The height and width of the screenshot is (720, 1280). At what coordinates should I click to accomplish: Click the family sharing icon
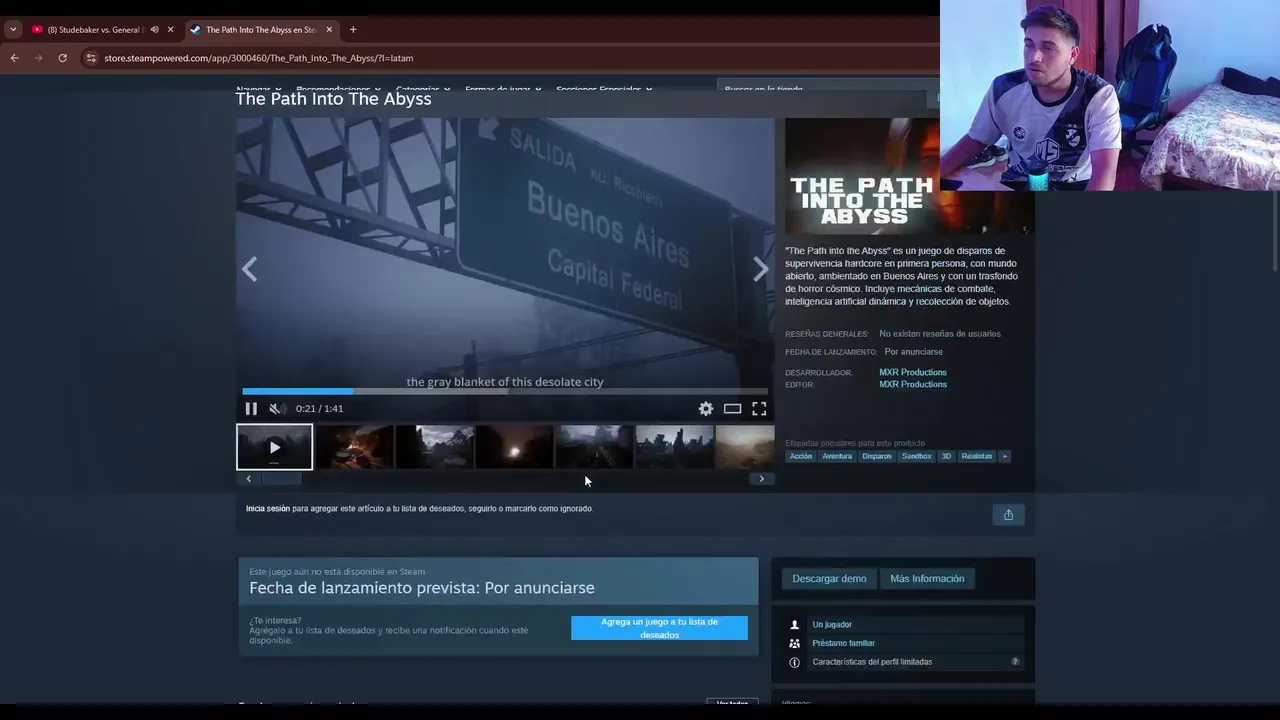point(795,643)
